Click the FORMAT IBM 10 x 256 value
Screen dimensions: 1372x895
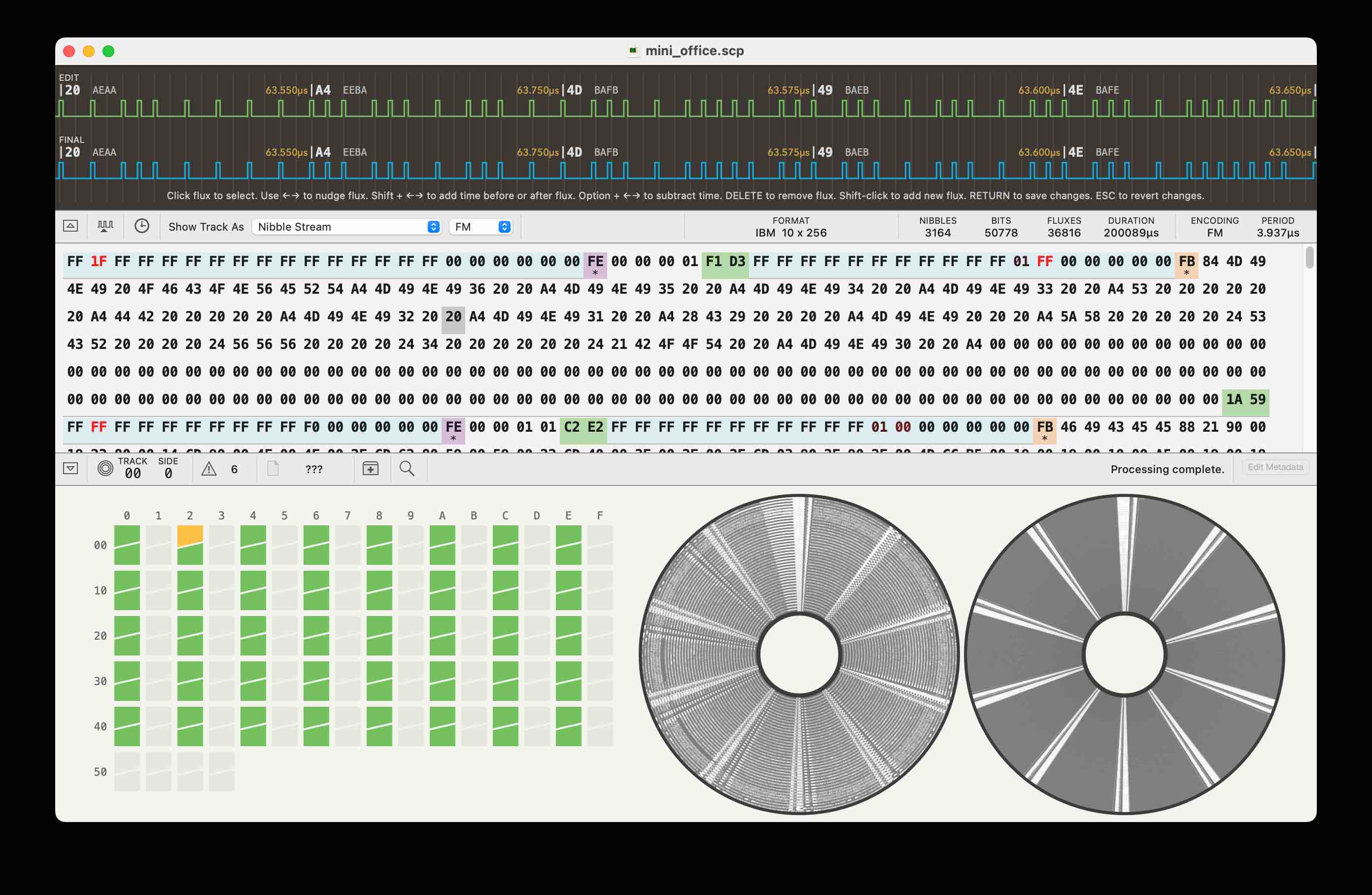coord(791,233)
